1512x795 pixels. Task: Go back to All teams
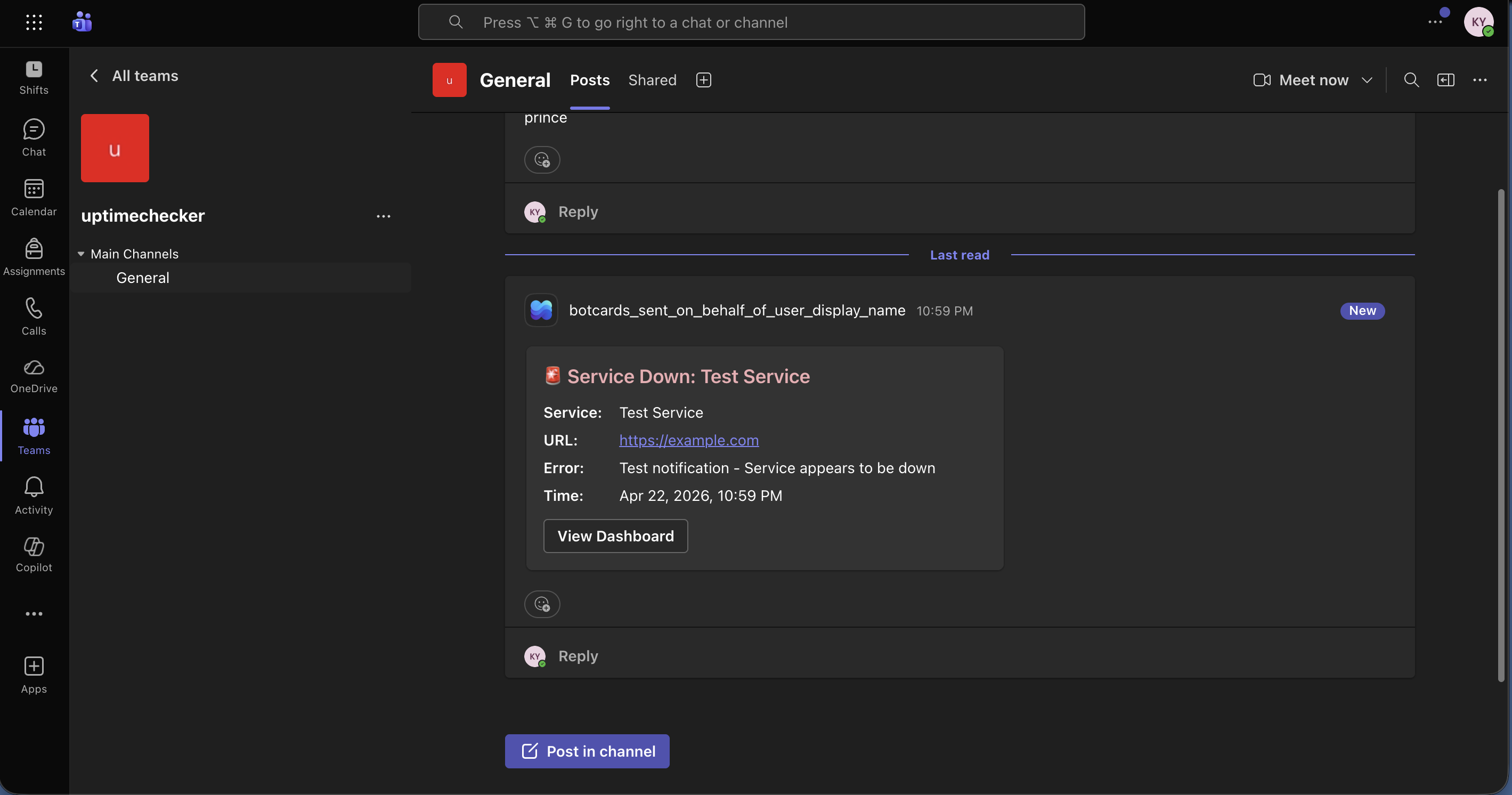(134, 76)
